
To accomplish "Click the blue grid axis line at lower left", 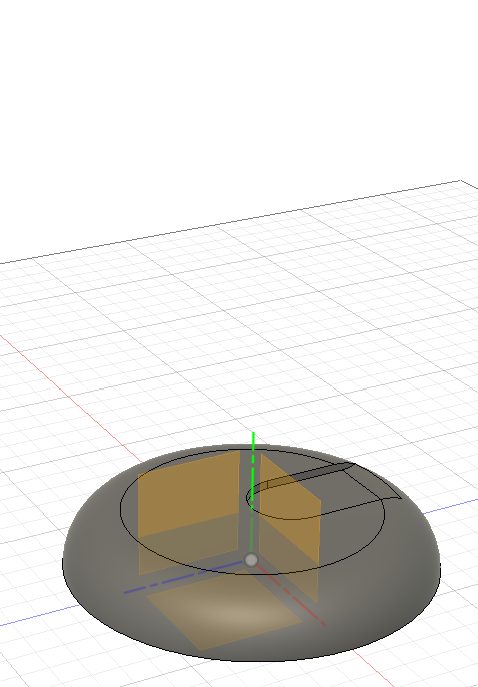I will (39, 615).
